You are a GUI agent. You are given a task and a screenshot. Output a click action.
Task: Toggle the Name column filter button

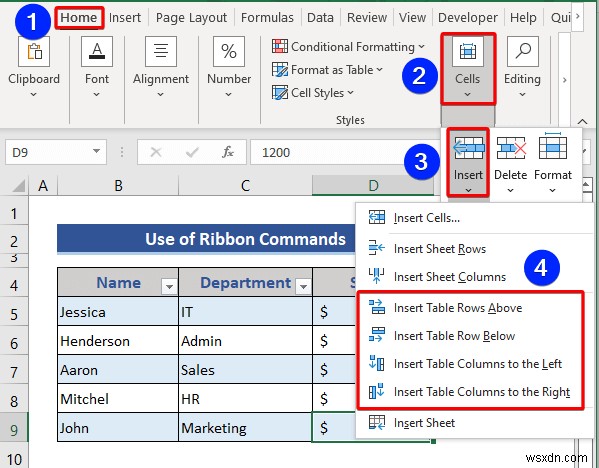(x=169, y=286)
